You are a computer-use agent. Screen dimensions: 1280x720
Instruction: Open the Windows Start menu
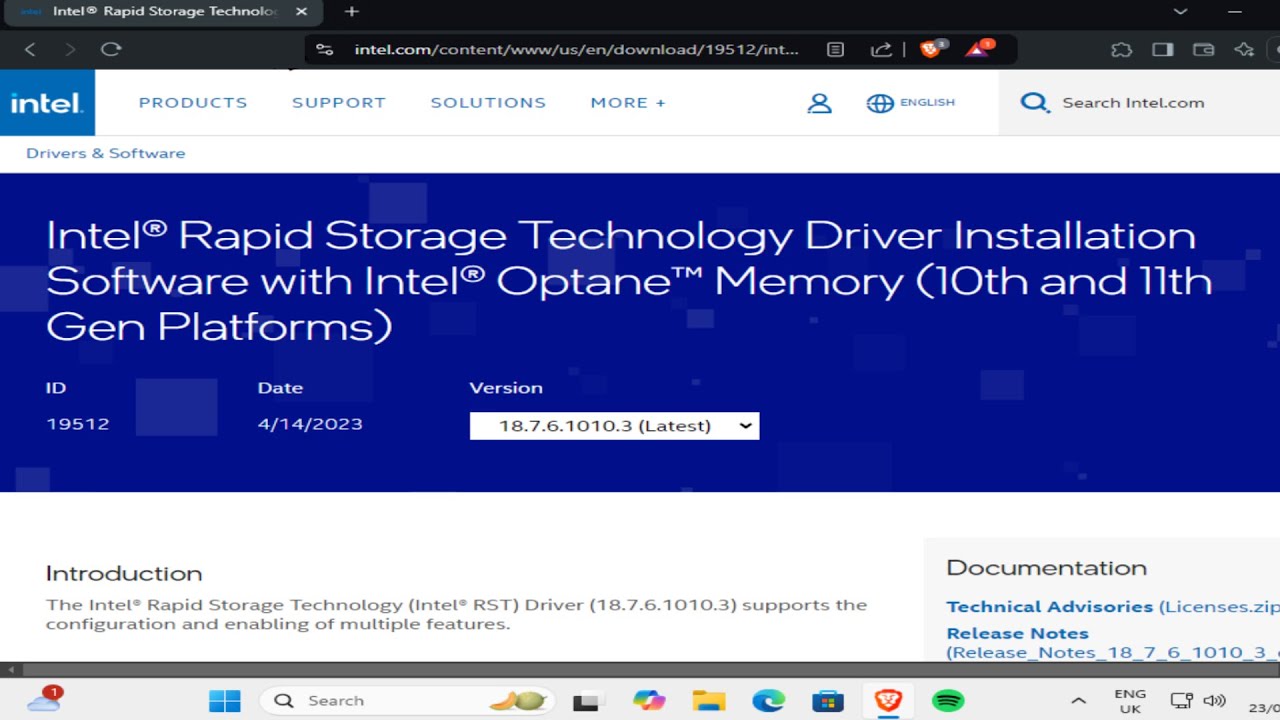(224, 700)
